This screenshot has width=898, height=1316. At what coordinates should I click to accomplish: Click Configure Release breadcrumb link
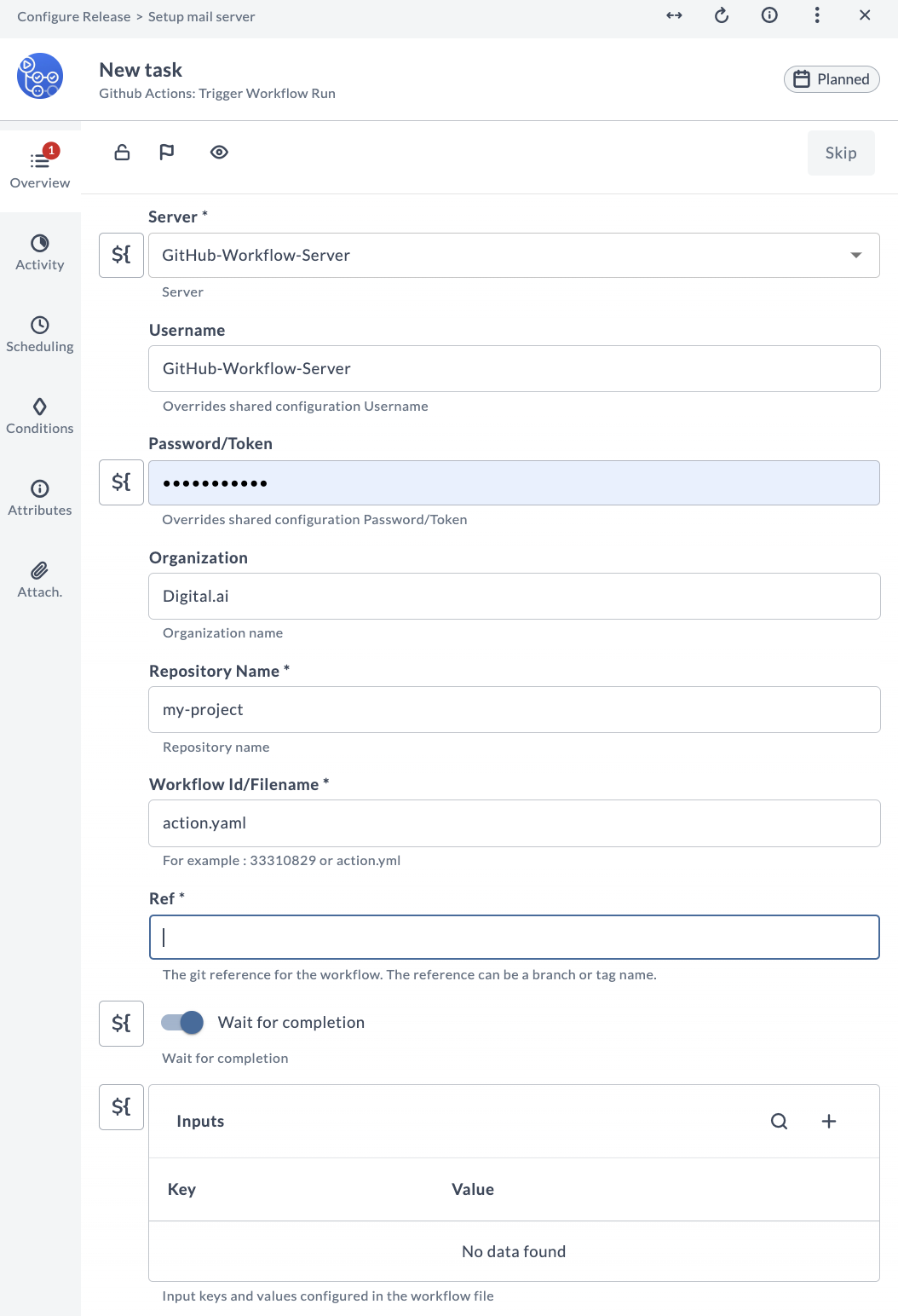tap(74, 16)
